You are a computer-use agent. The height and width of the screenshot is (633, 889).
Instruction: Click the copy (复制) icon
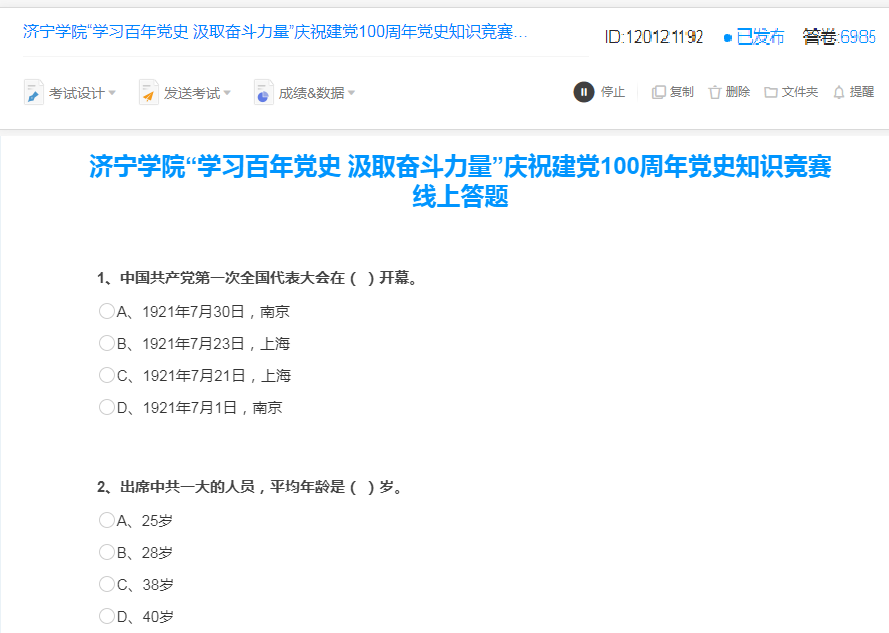pos(658,92)
